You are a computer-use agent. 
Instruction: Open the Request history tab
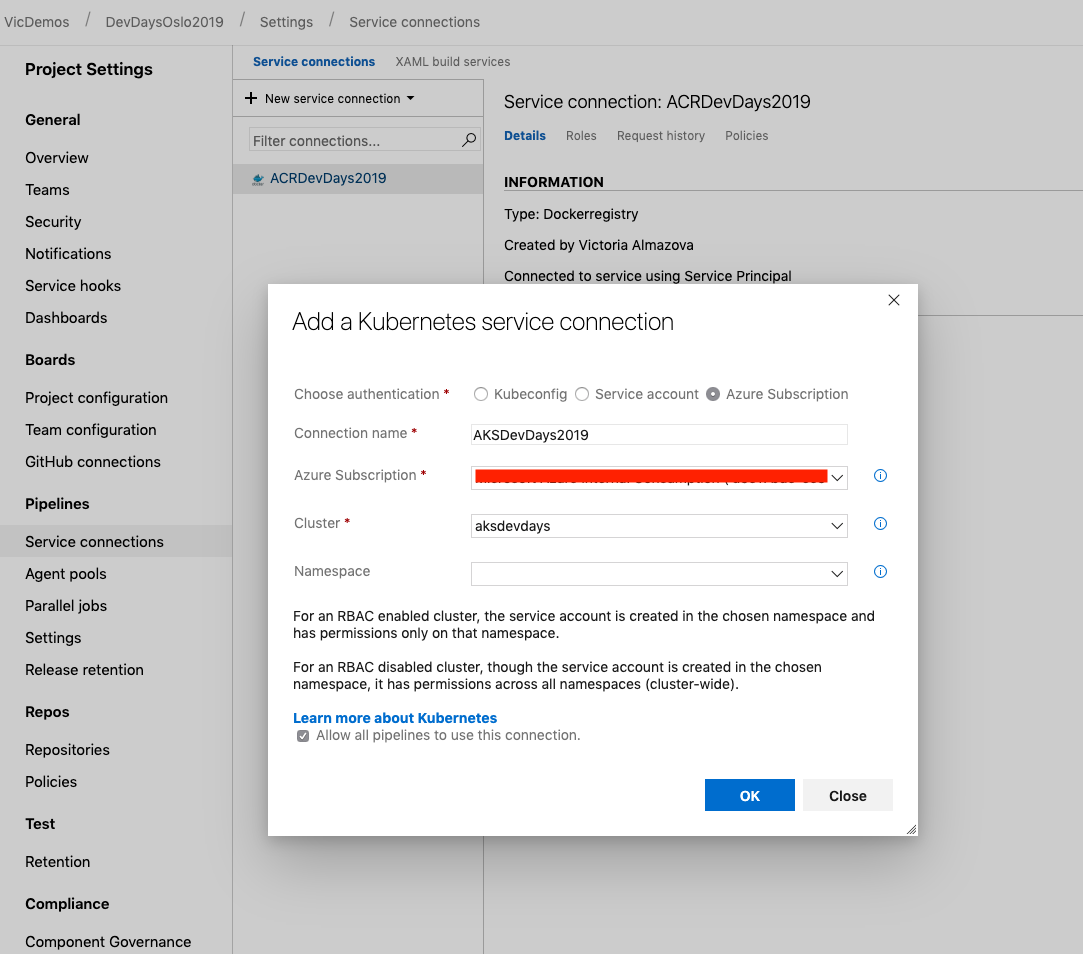660,136
